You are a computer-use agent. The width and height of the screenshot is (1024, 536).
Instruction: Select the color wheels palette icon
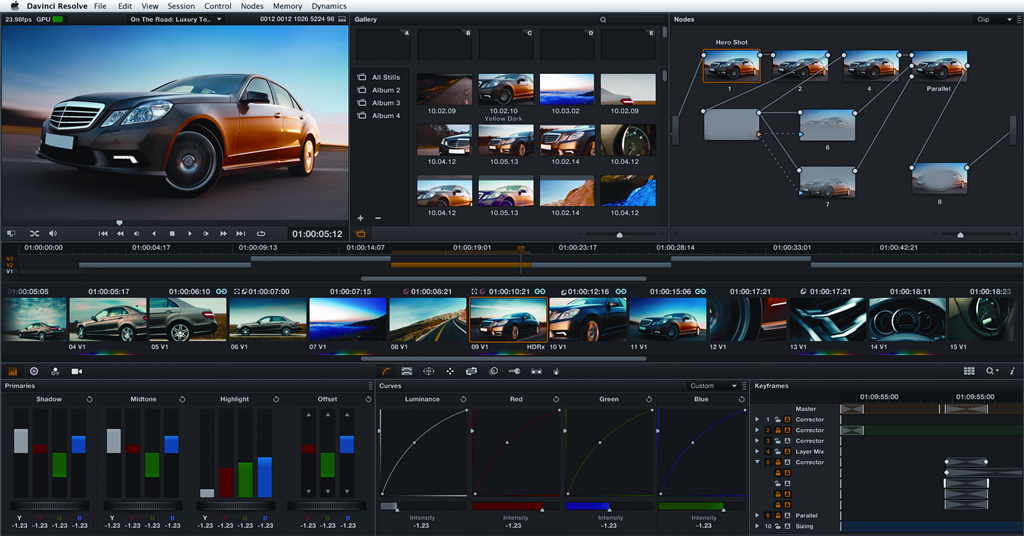coord(34,371)
